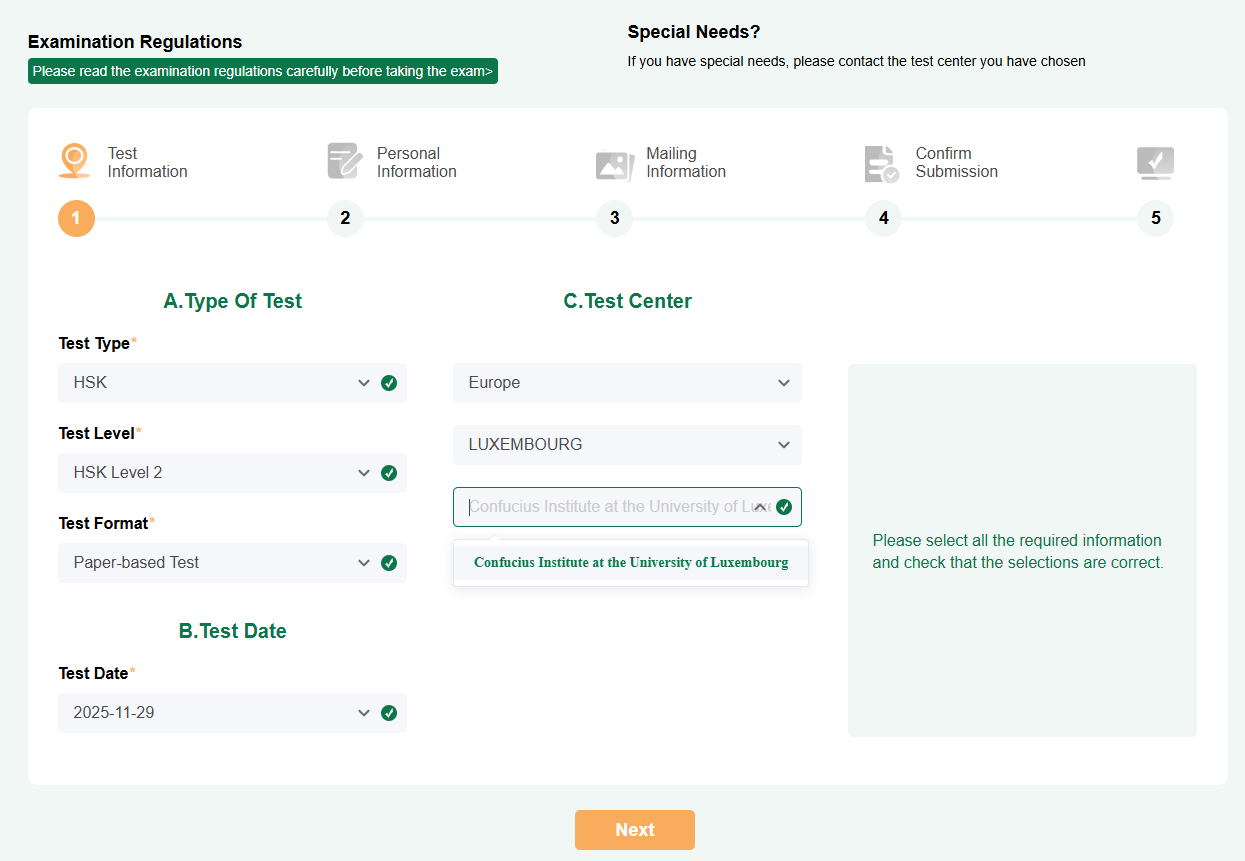Click the Personal Information pencil document icon
Image resolution: width=1245 pixels, height=861 pixels.
pyautogui.click(x=344, y=161)
